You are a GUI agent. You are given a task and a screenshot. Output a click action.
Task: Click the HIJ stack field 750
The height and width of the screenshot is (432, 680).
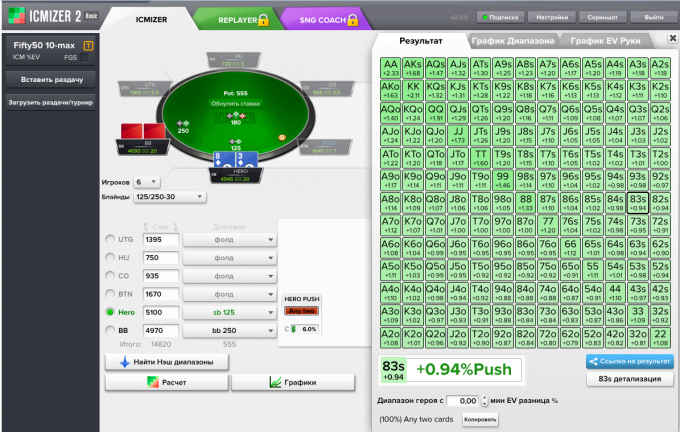[x=160, y=258]
